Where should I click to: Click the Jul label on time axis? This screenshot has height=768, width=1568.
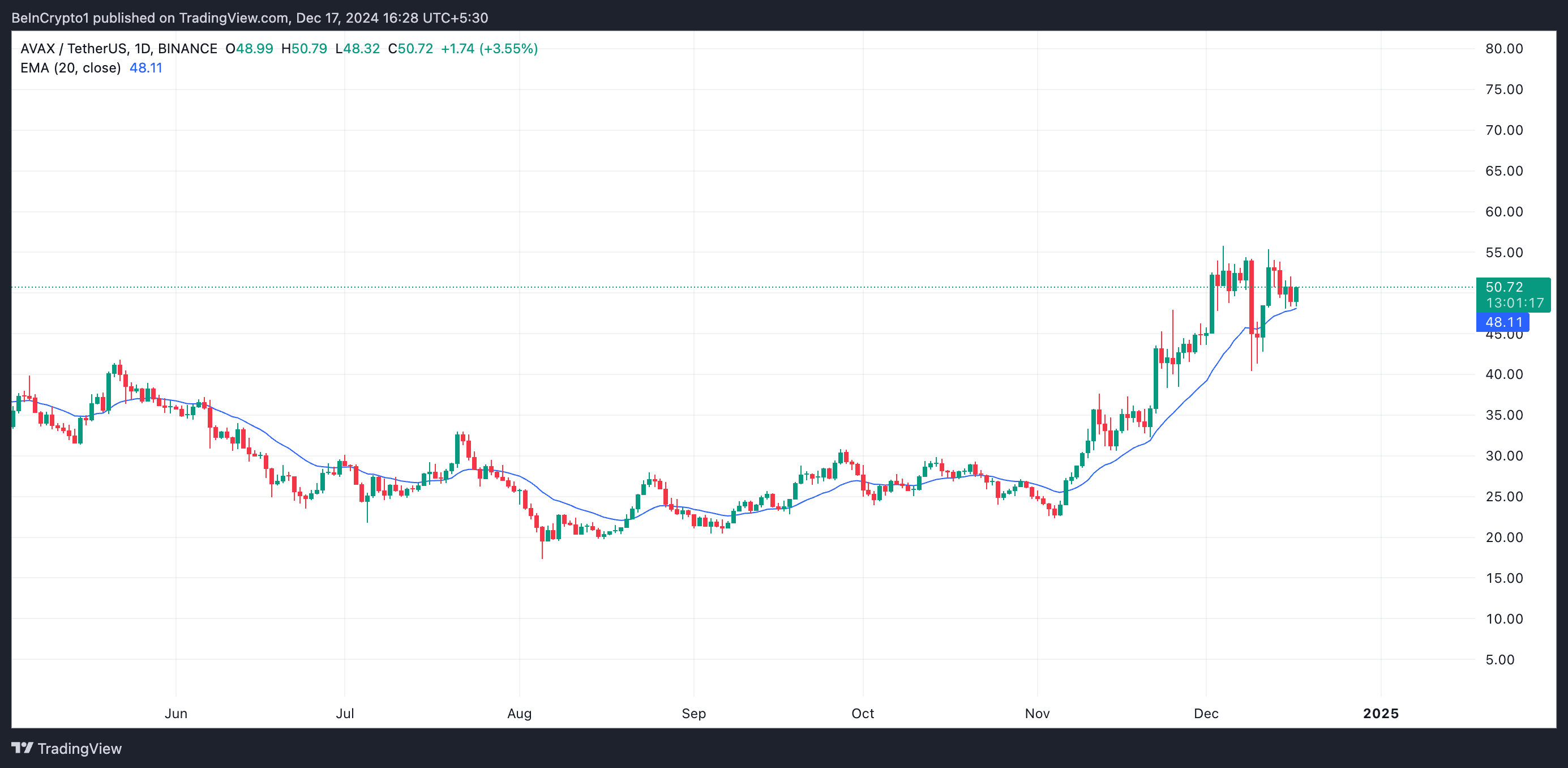click(345, 713)
